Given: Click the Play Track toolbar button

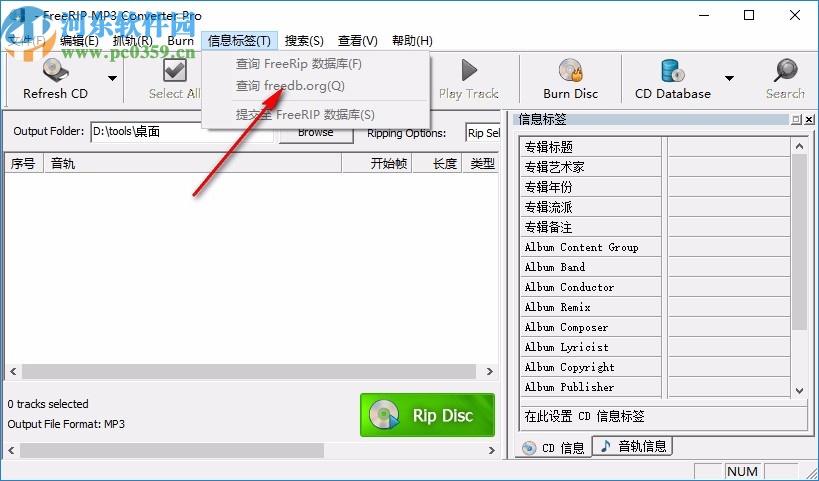Looking at the screenshot, I should pyautogui.click(x=469, y=79).
